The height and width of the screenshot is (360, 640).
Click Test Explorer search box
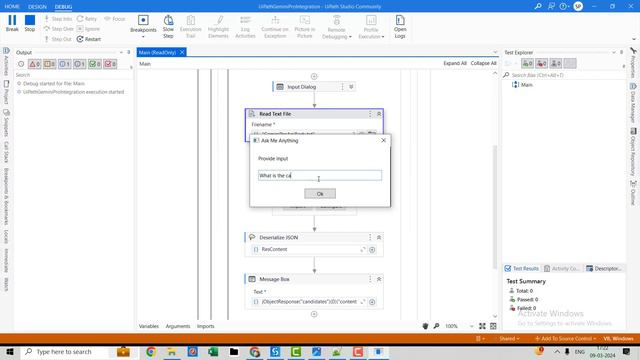[x=563, y=75]
